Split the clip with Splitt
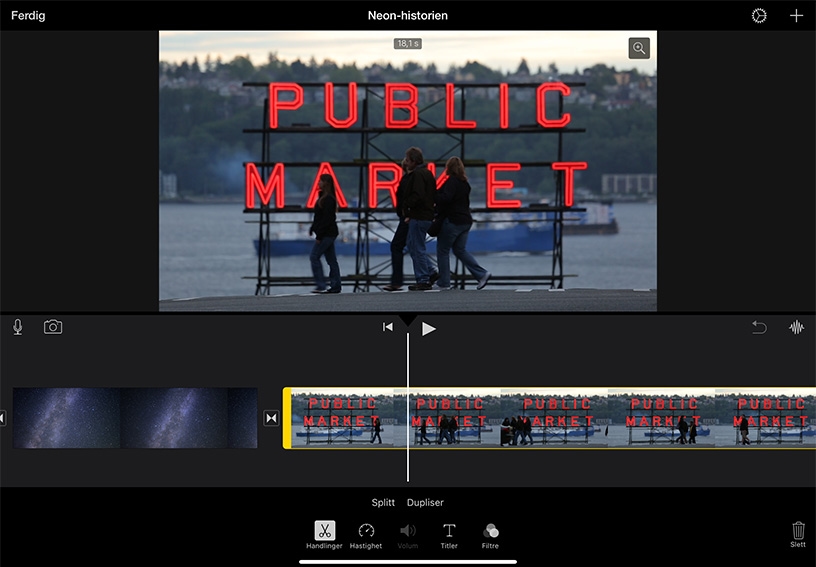Viewport: 816px width, 567px height. click(383, 502)
